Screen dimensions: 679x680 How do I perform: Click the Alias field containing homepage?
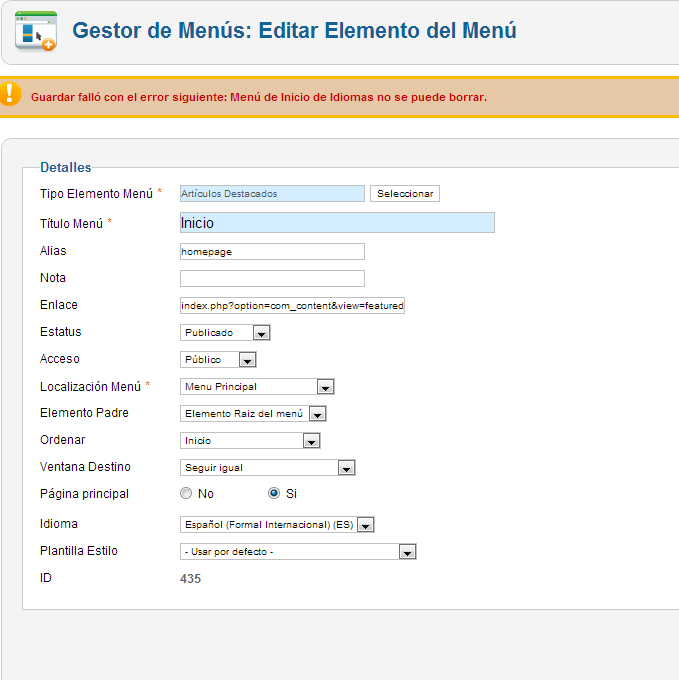pos(272,252)
